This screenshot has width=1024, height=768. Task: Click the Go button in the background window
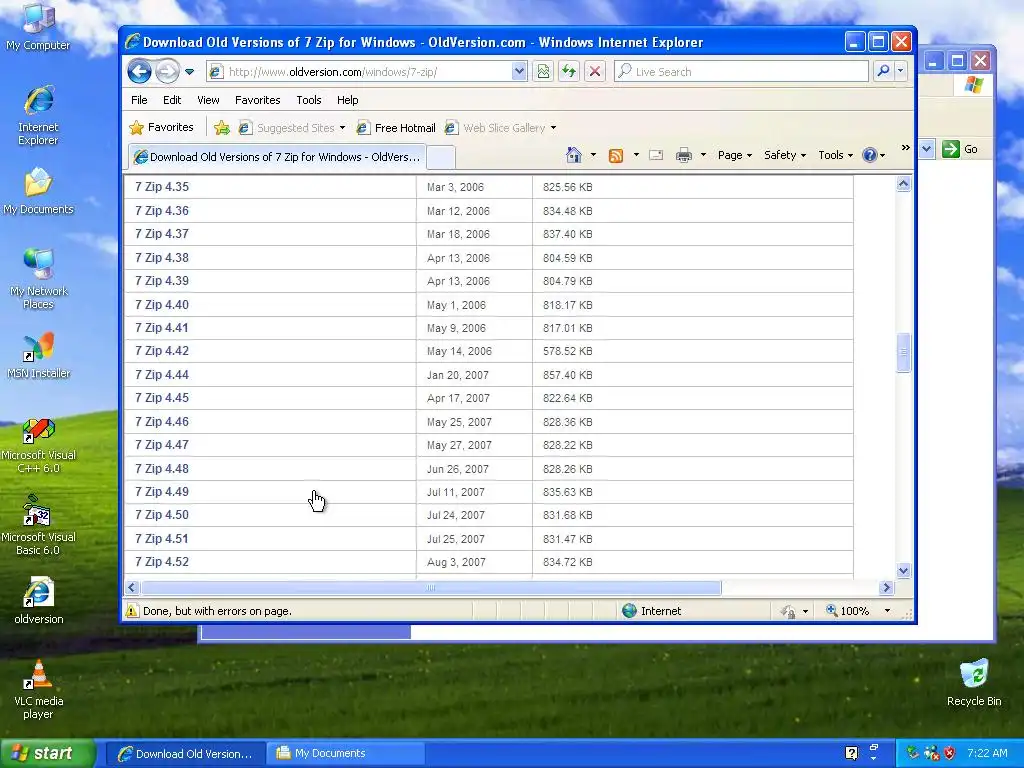961,149
